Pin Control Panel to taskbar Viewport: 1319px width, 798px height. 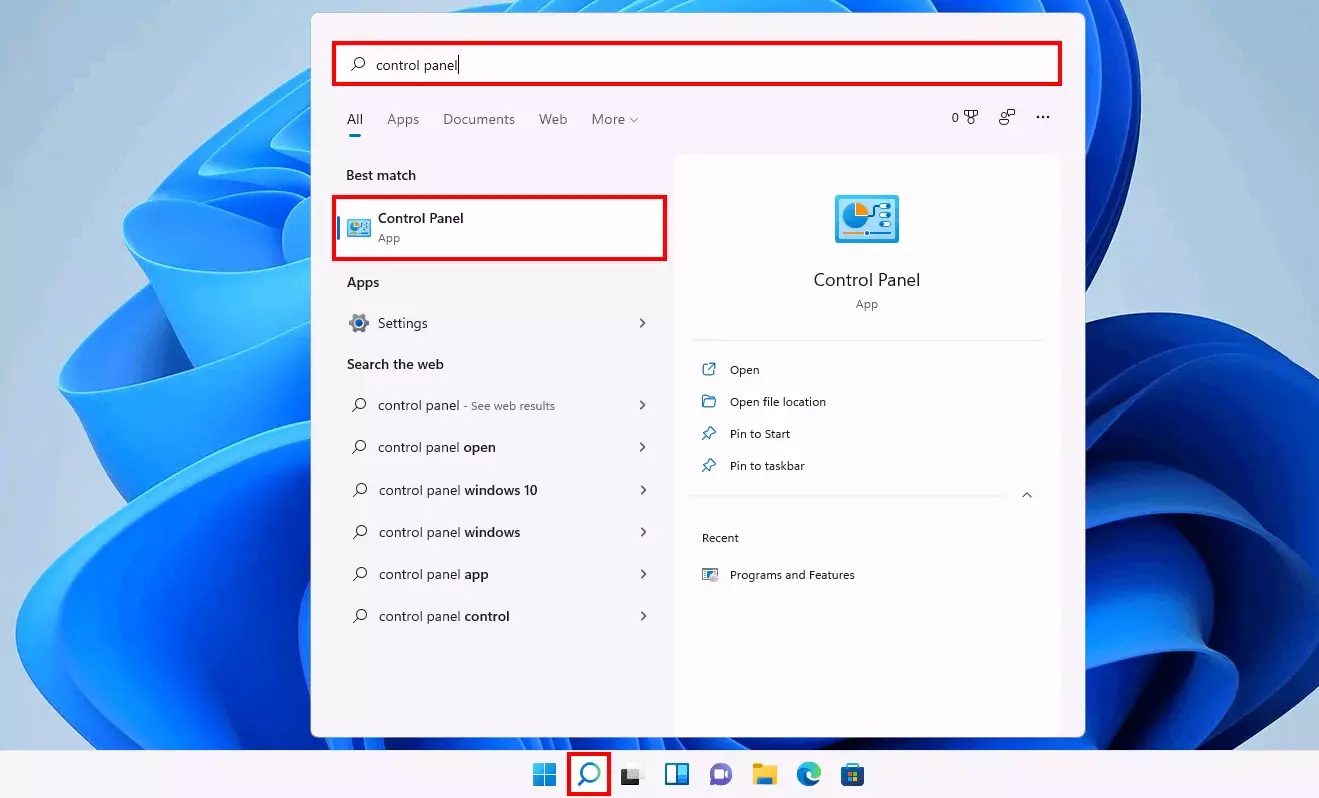pos(766,465)
